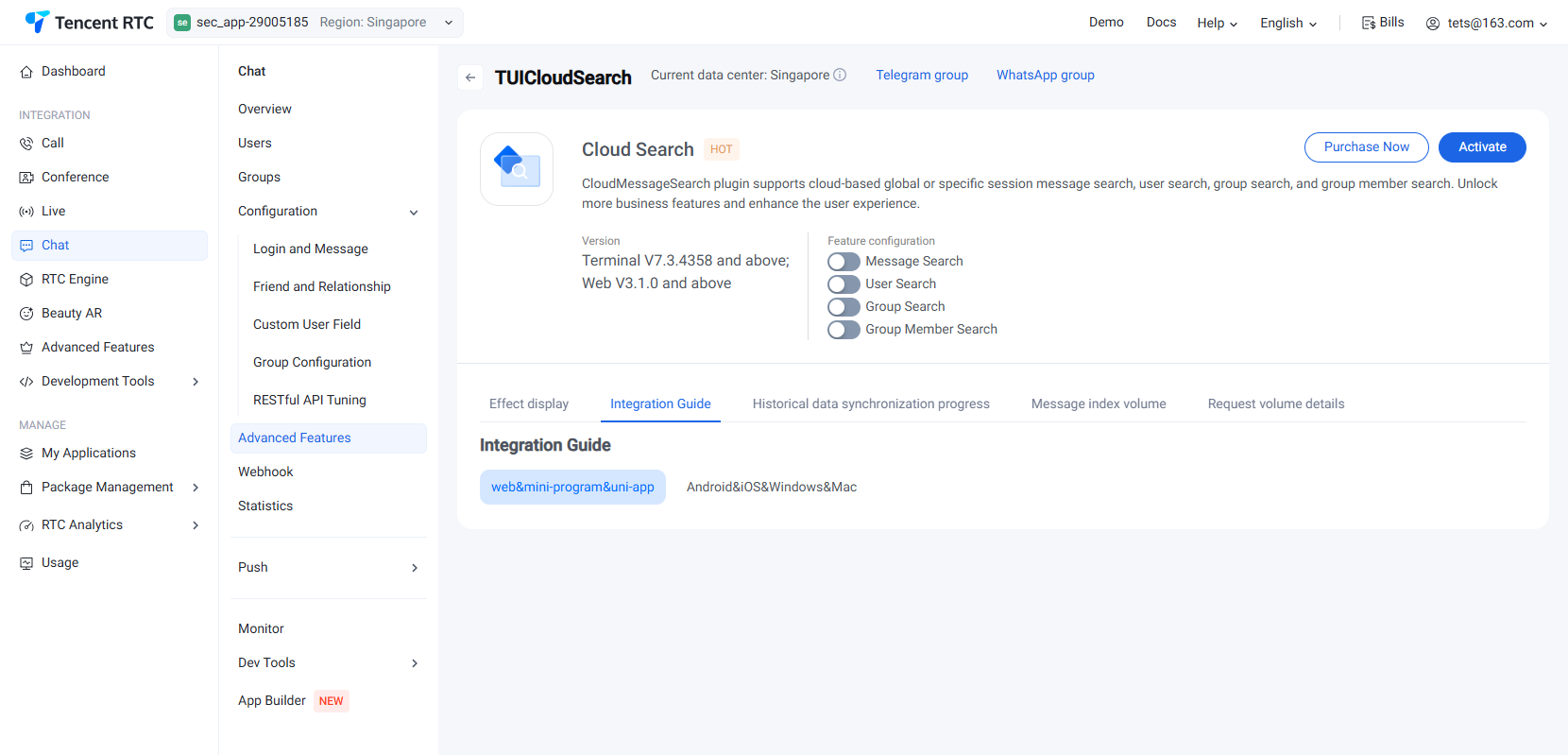Click the Purchase Now button
The width and height of the screenshot is (1568, 755).
pyautogui.click(x=1366, y=147)
